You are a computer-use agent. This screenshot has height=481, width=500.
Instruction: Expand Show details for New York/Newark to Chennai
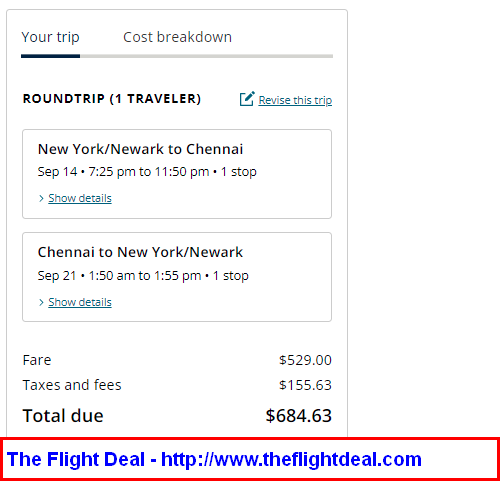[80, 198]
